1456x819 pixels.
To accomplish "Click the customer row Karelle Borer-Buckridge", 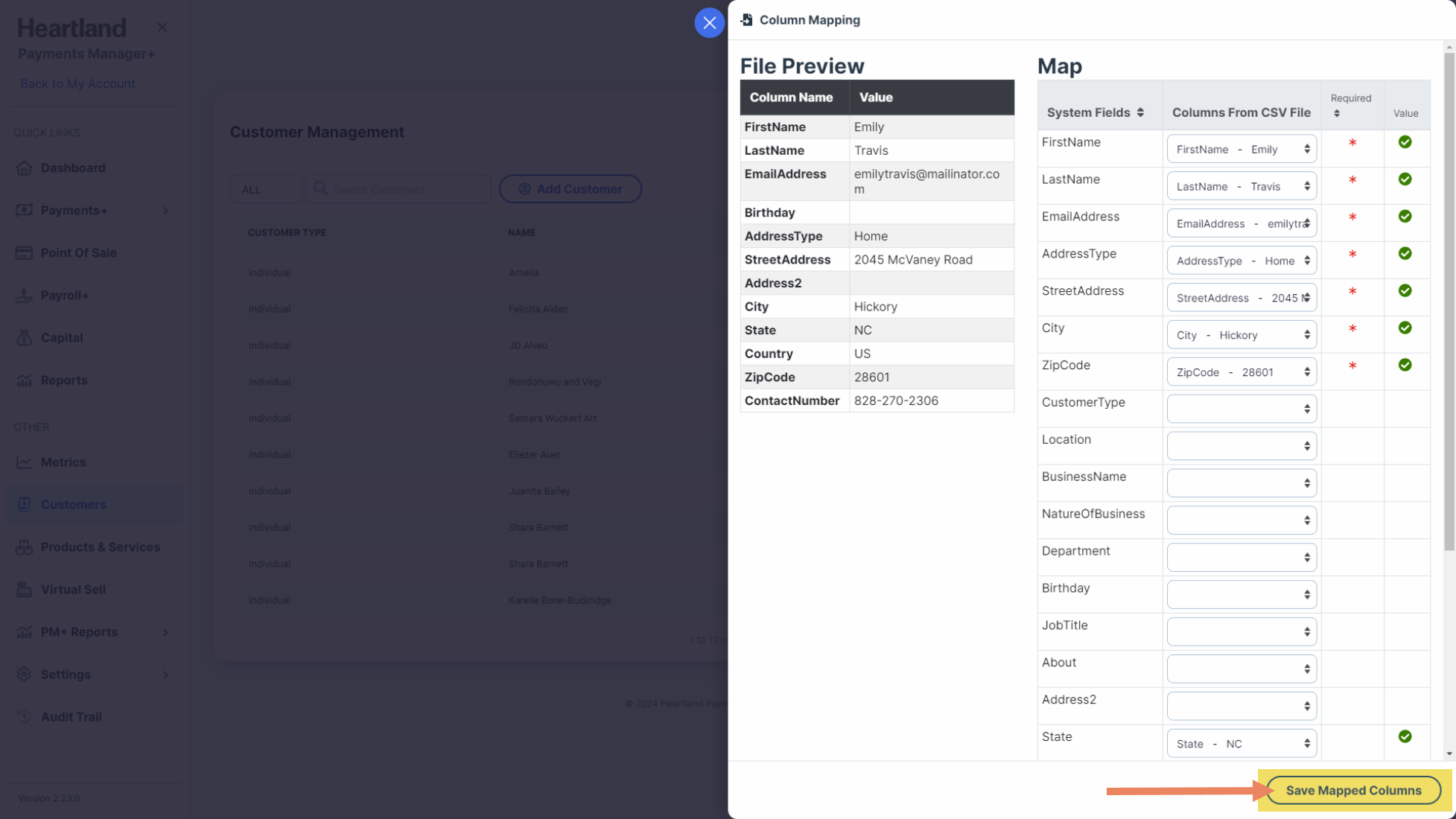I will 479,600.
